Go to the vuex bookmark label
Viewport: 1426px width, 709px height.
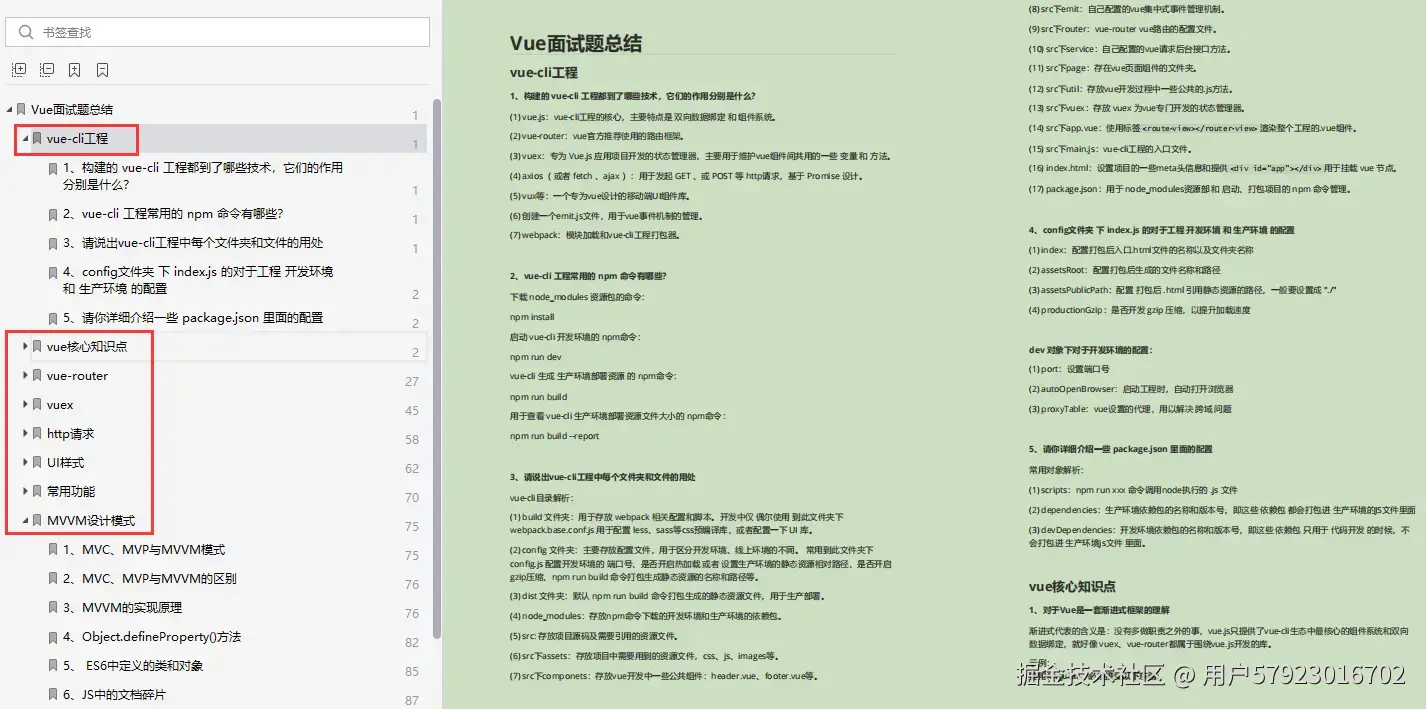click(x=60, y=404)
